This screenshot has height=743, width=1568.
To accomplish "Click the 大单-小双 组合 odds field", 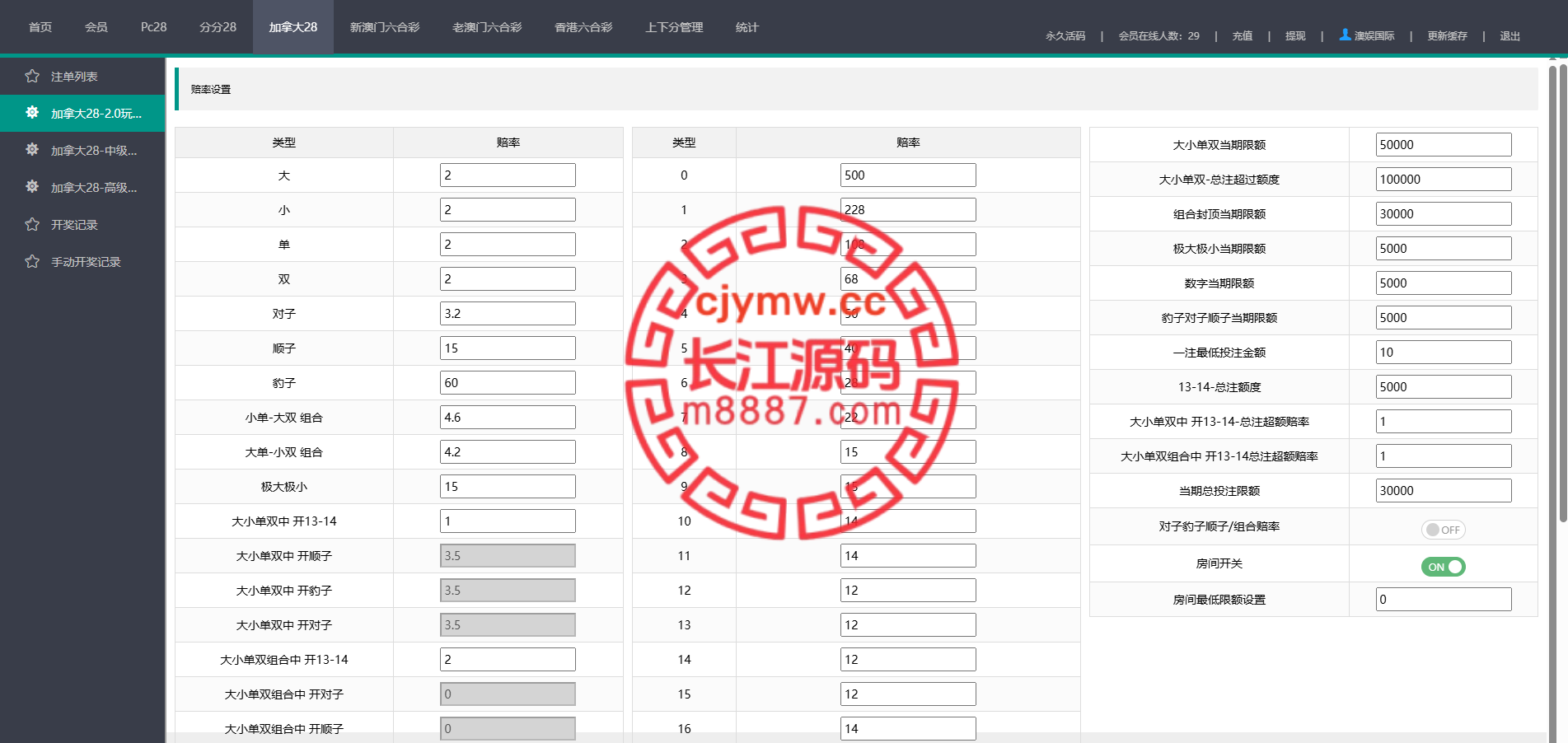I will [x=508, y=451].
